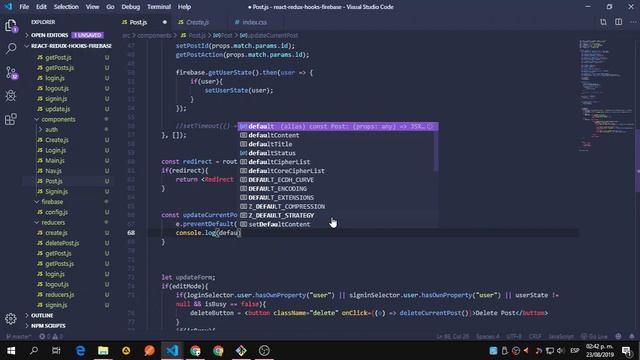Open errors and warnings in status bar
The image size is (640, 360).
pyautogui.click(x=51, y=337)
